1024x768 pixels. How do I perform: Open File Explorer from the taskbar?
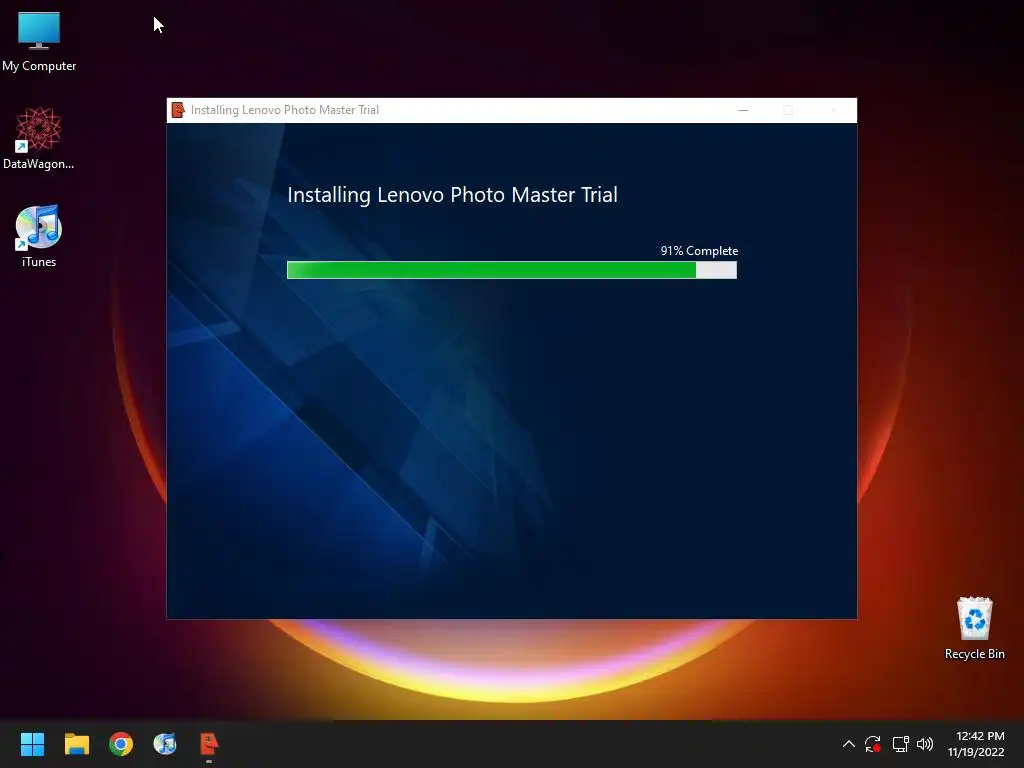click(x=76, y=744)
